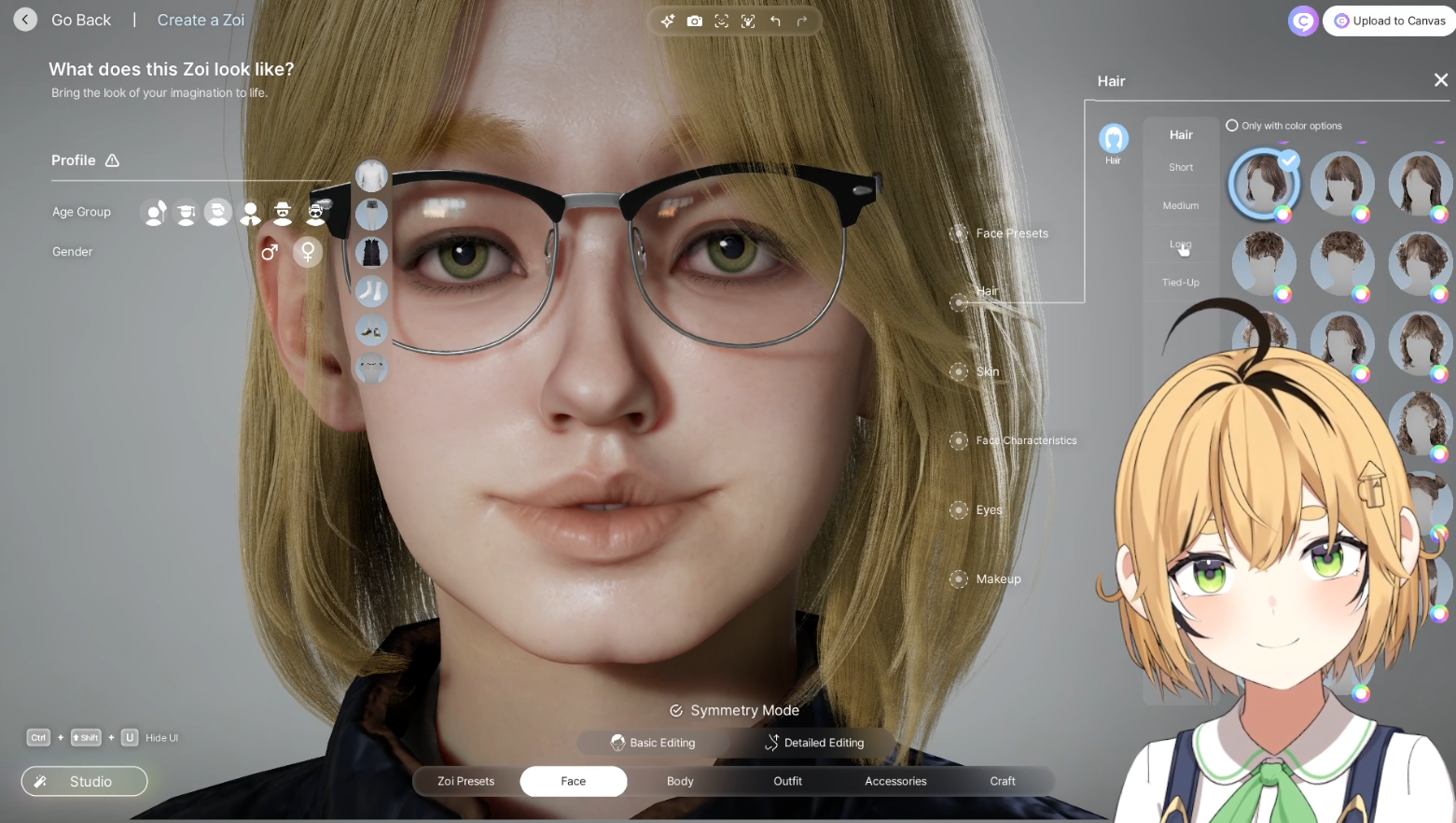Click the sparkle AI generate icon
Image resolution: width=1456 pixels, height=823 pixels.
668,21
